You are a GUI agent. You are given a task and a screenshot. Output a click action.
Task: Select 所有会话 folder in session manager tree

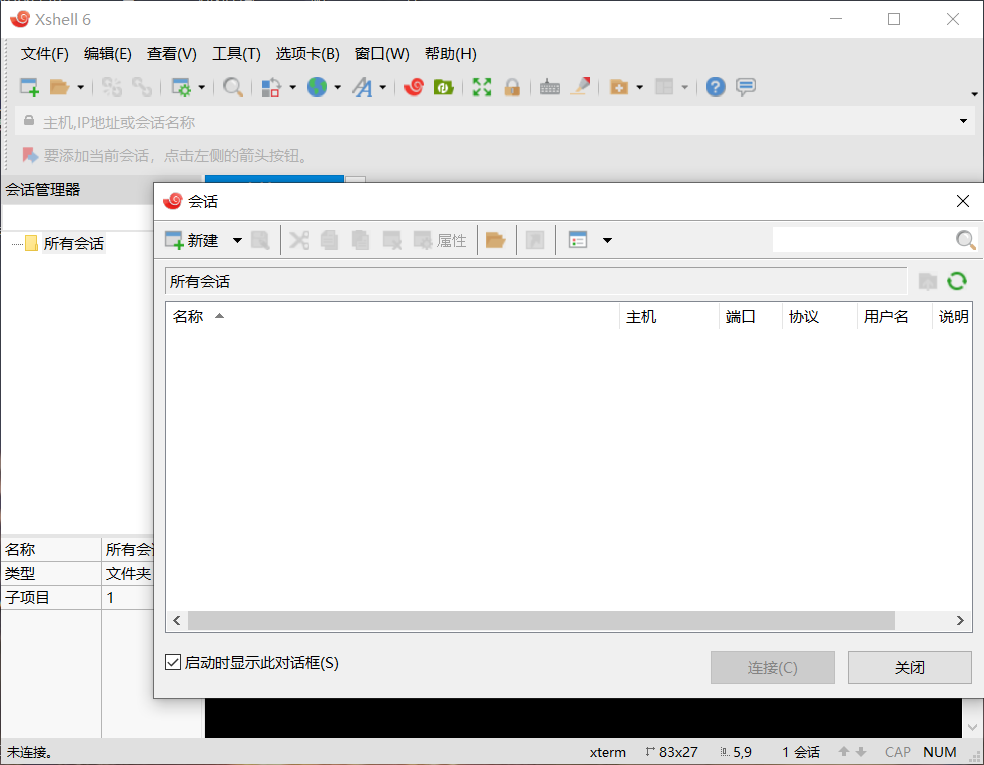(x=73, y=243)
